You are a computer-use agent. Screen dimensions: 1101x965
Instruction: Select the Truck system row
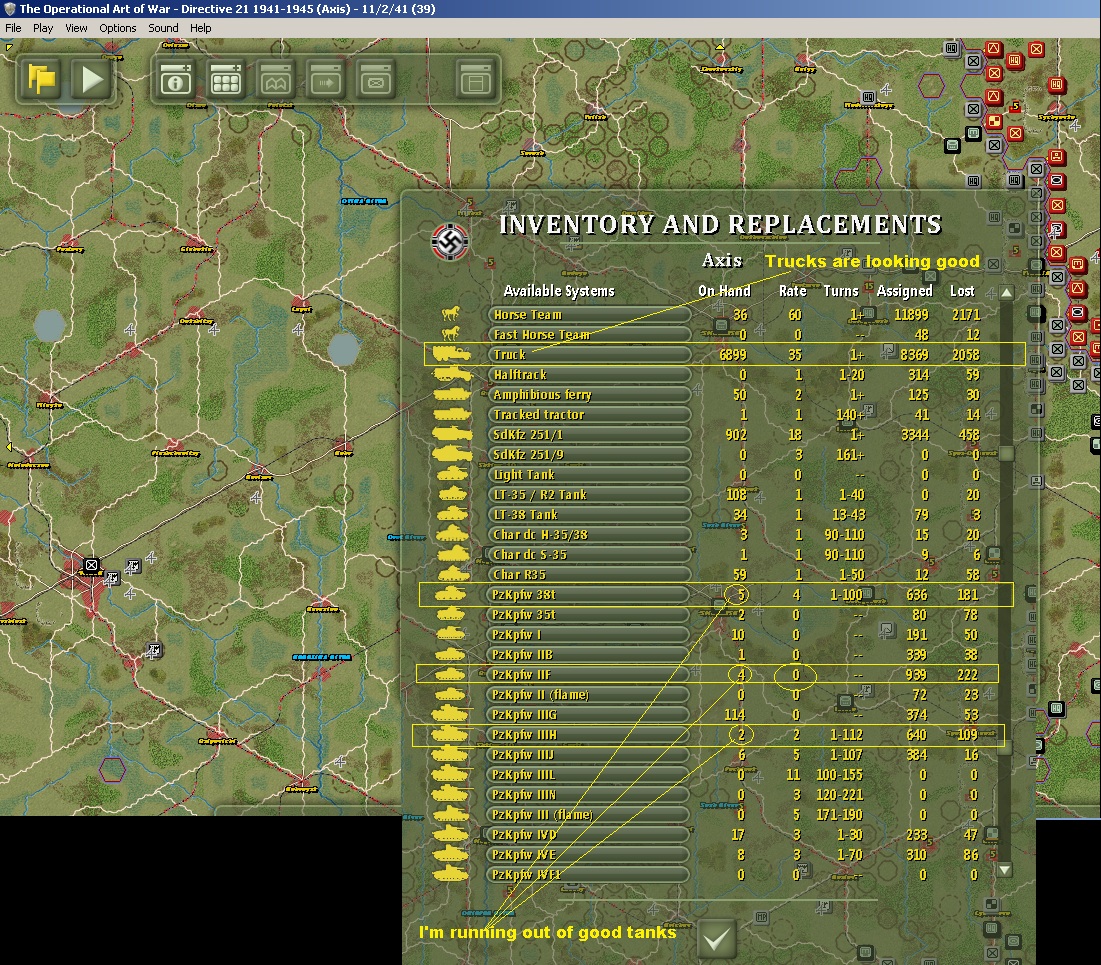588,355
